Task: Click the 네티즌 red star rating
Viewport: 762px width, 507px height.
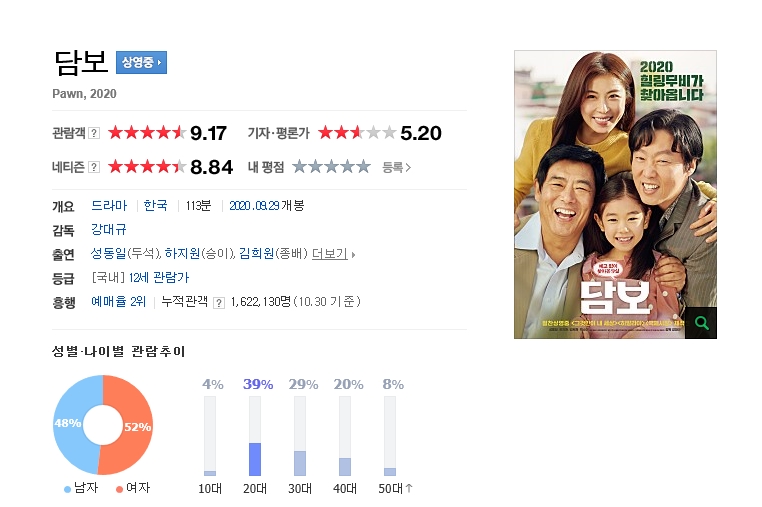Action: click(x=147, y=167)
